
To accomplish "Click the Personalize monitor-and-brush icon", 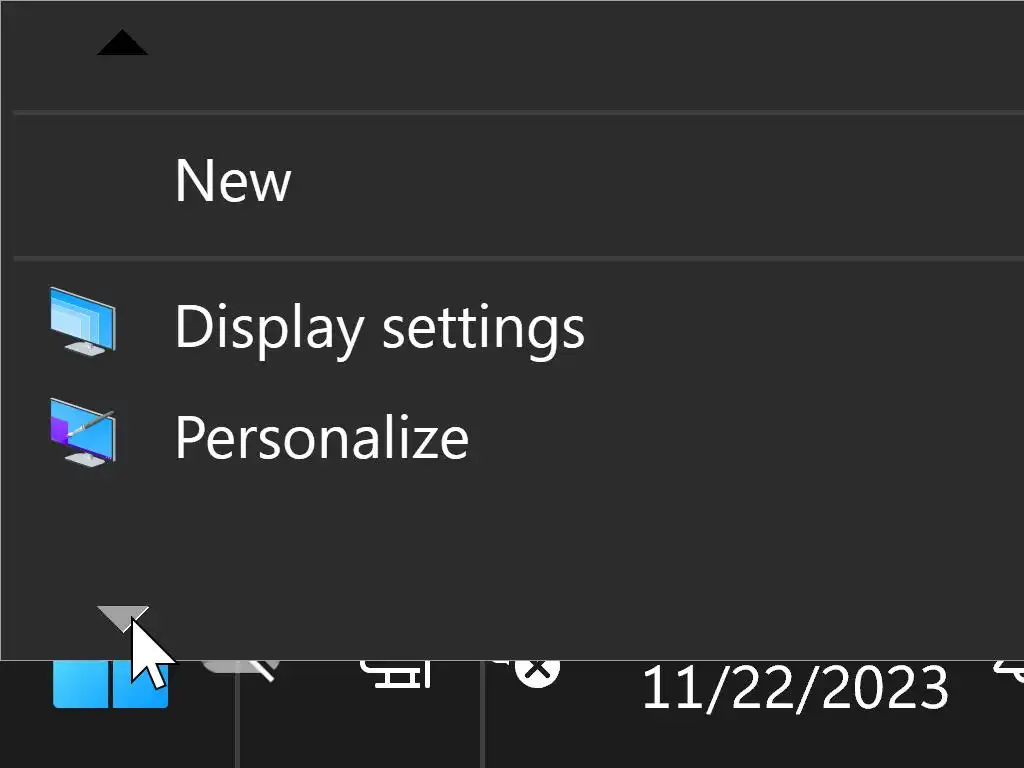I will pyautogui.click(x=83, y=433).
